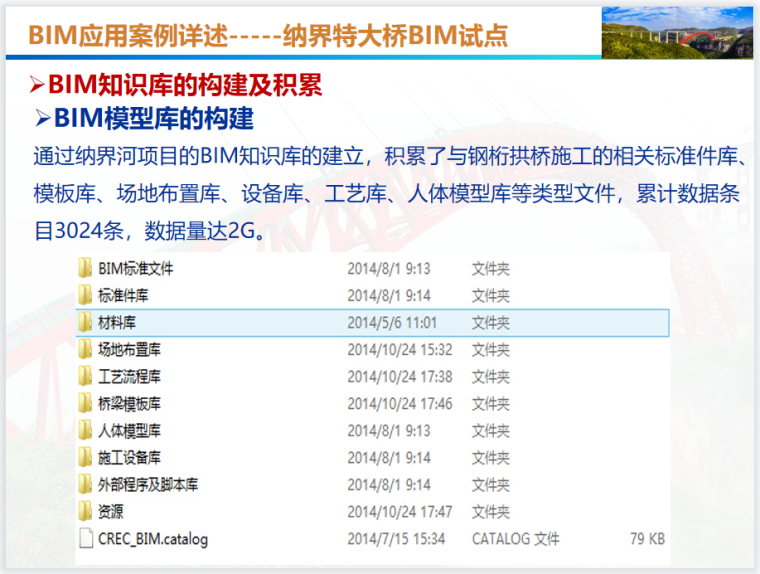Click the date 2014/7/15 15:34

396,539
